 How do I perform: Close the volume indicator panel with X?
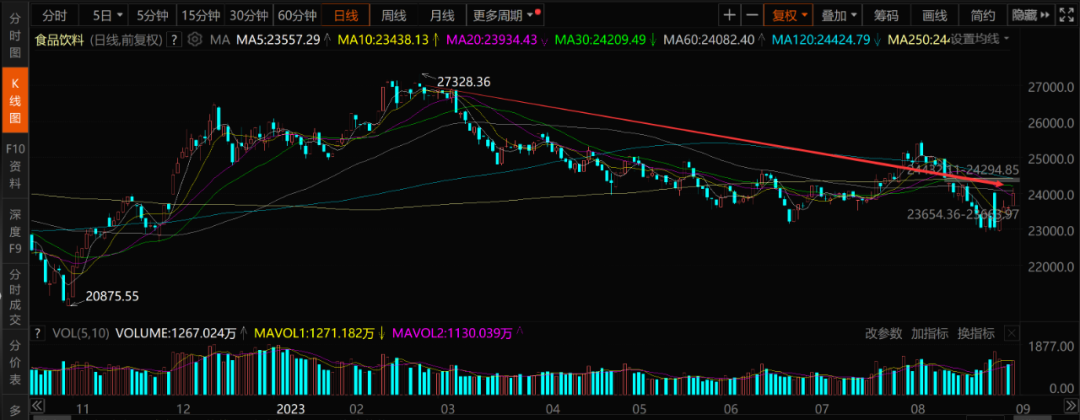click(x=1012, y=334)
